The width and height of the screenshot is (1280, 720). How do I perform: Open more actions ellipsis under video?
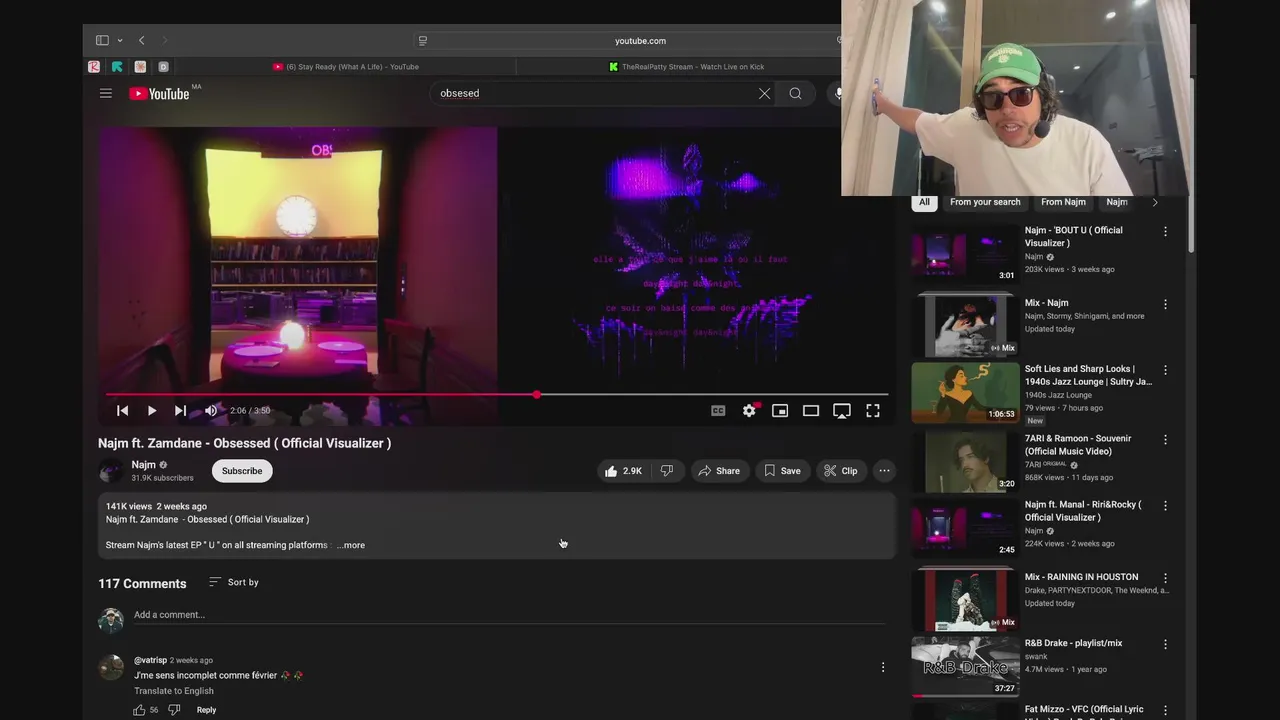(884, 471)
